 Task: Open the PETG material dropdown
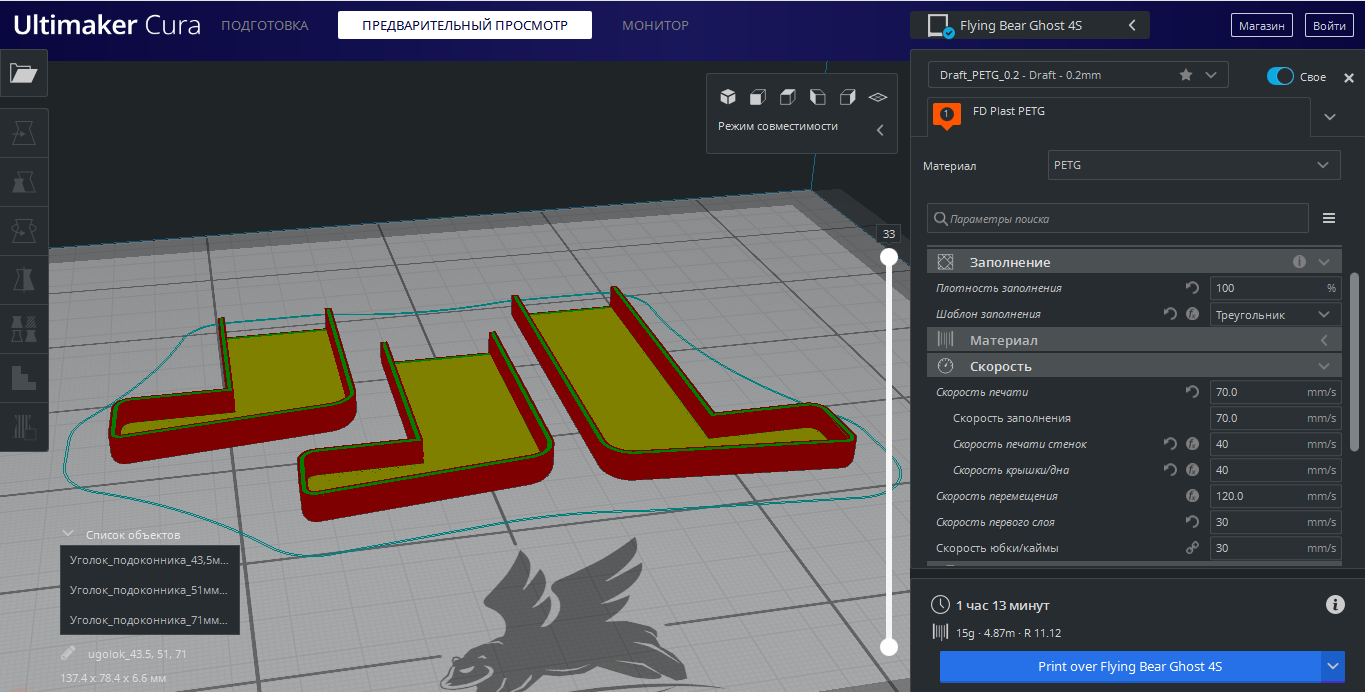pyautogui.click(x=1194, y=165)
